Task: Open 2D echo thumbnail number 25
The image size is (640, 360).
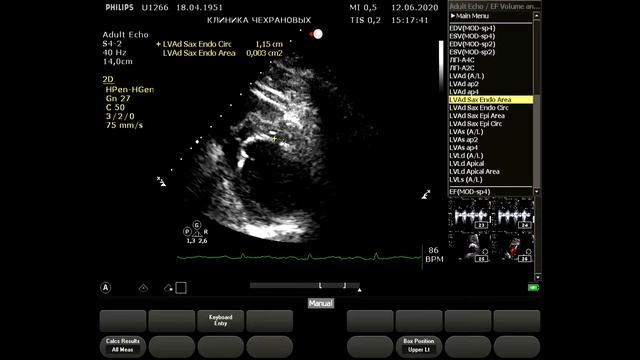Action: 469,247
